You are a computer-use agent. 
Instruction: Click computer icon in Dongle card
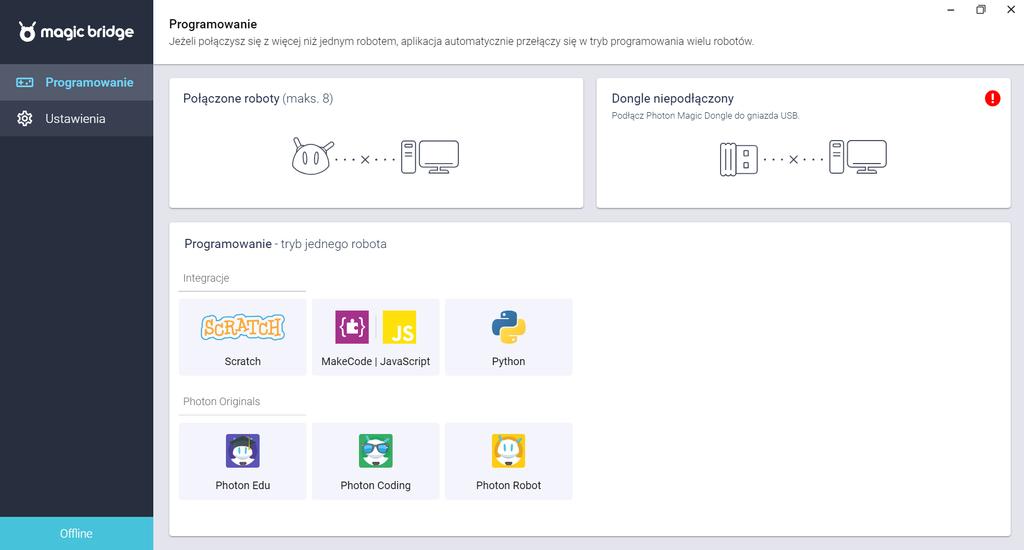(x=857, y=157)
